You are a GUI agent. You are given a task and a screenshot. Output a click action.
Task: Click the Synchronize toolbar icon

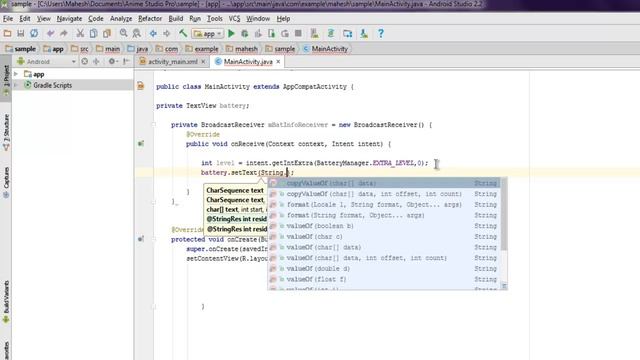(x=34, y=33)
